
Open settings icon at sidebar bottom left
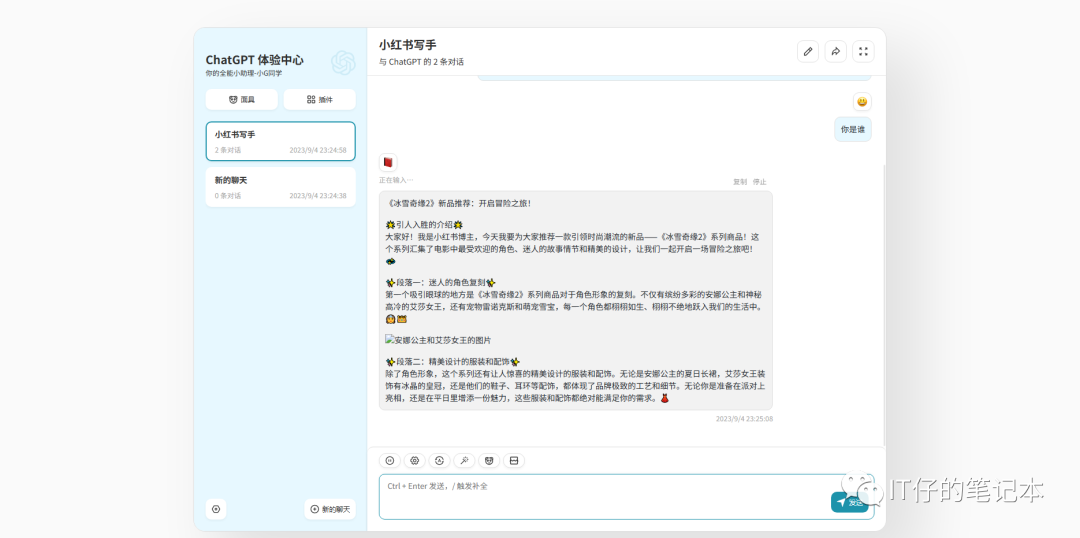point(216,509)
